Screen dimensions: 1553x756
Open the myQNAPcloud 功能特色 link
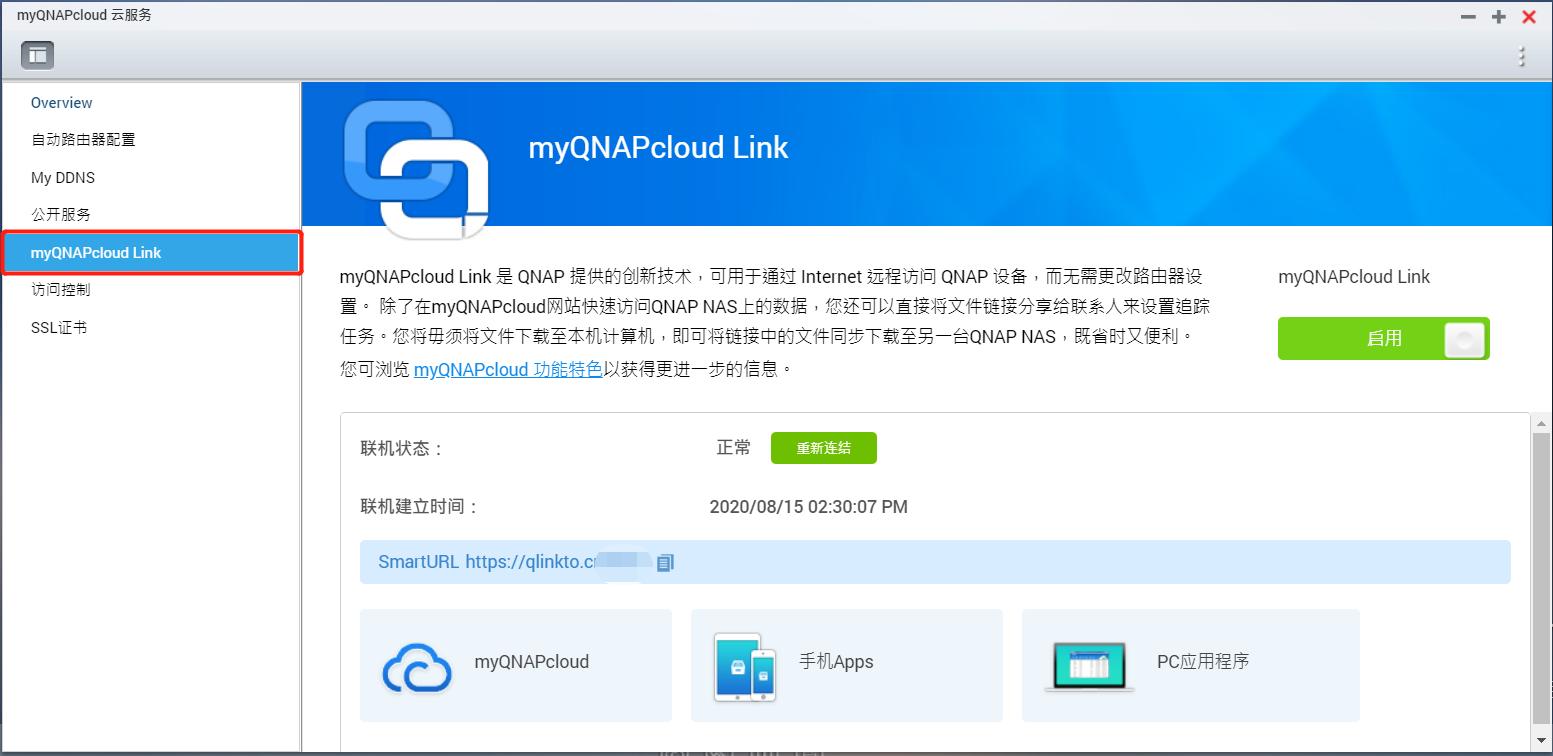click(x=508, y=369)
